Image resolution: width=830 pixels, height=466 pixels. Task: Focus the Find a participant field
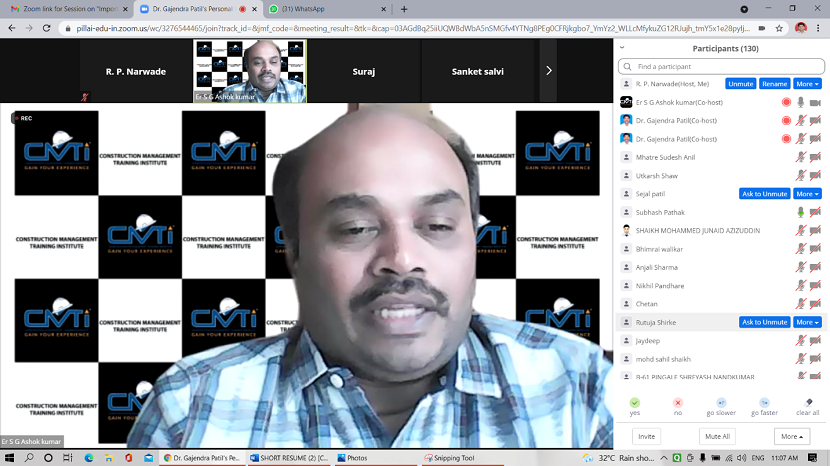point(721,67)
